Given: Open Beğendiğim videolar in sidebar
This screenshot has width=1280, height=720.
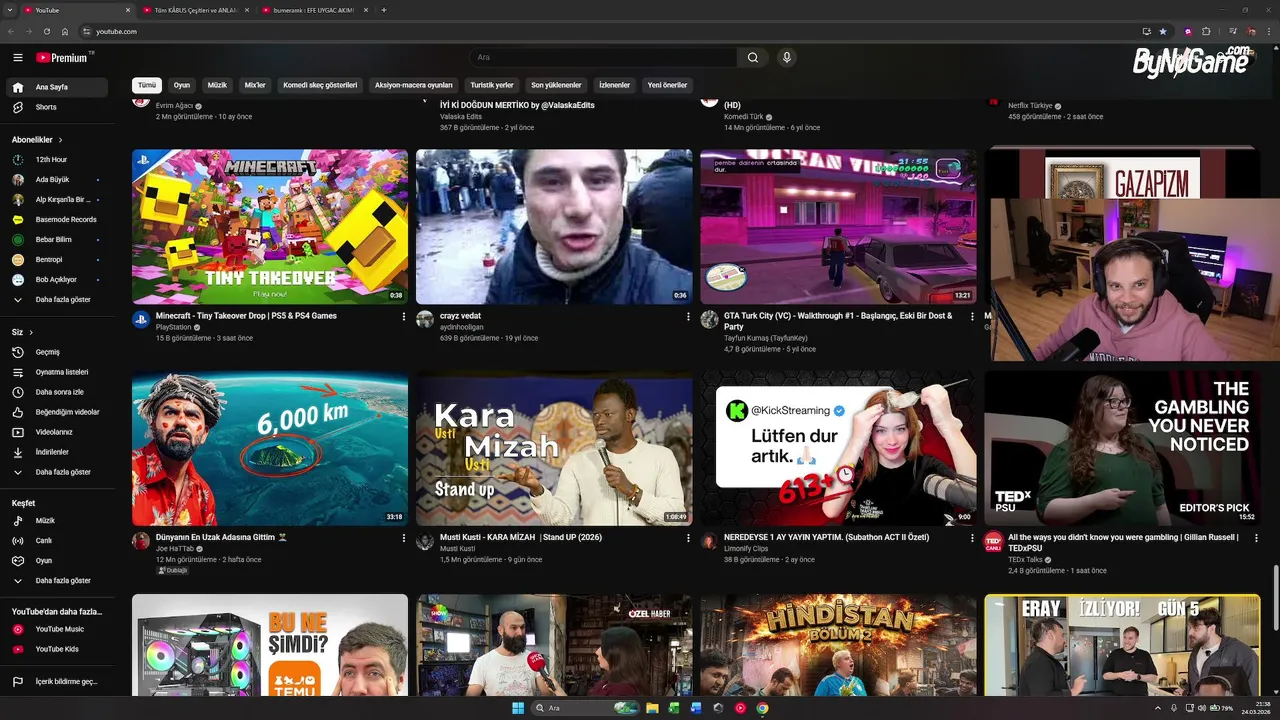Looking at the screenshot, I should (x=55, y=412).
